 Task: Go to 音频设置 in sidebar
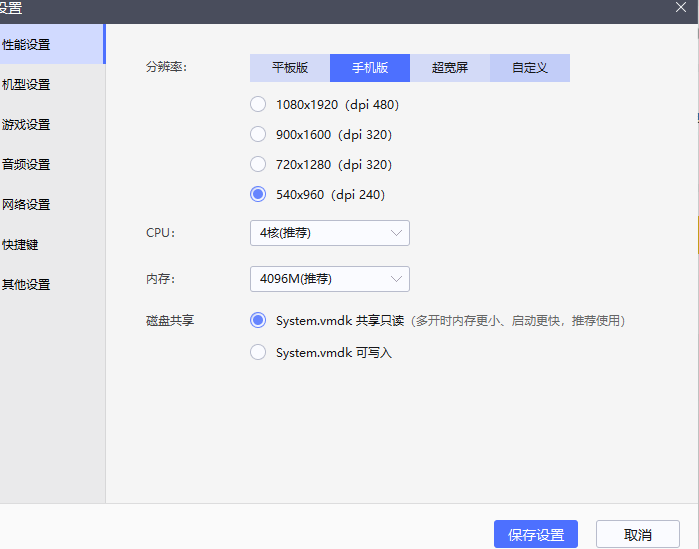click(28, 165)
